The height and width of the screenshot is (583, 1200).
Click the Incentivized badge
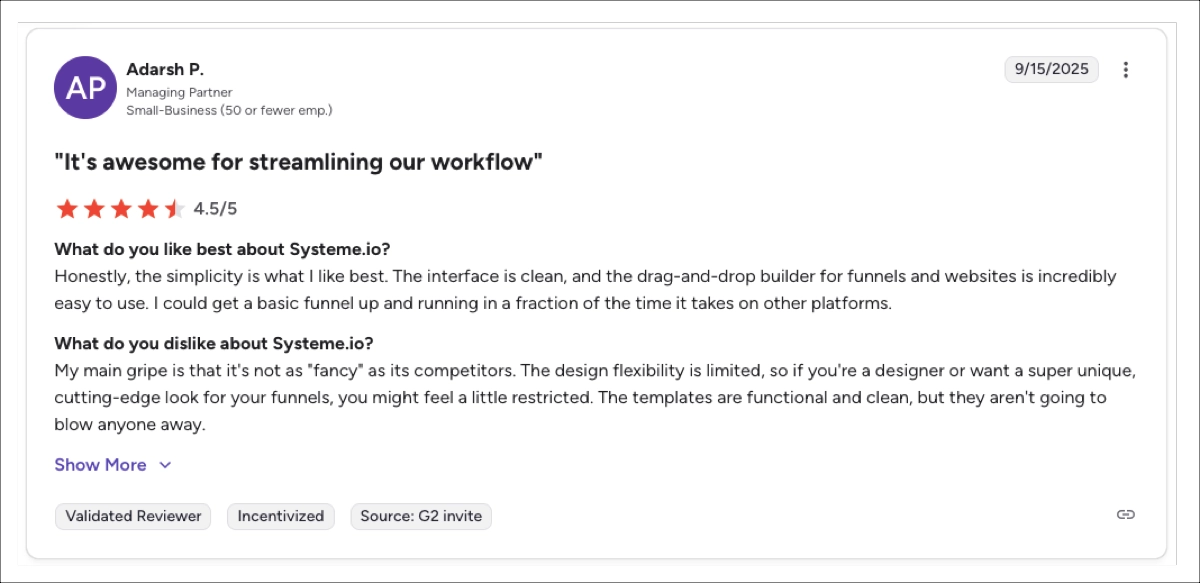(x=280, y=516)
